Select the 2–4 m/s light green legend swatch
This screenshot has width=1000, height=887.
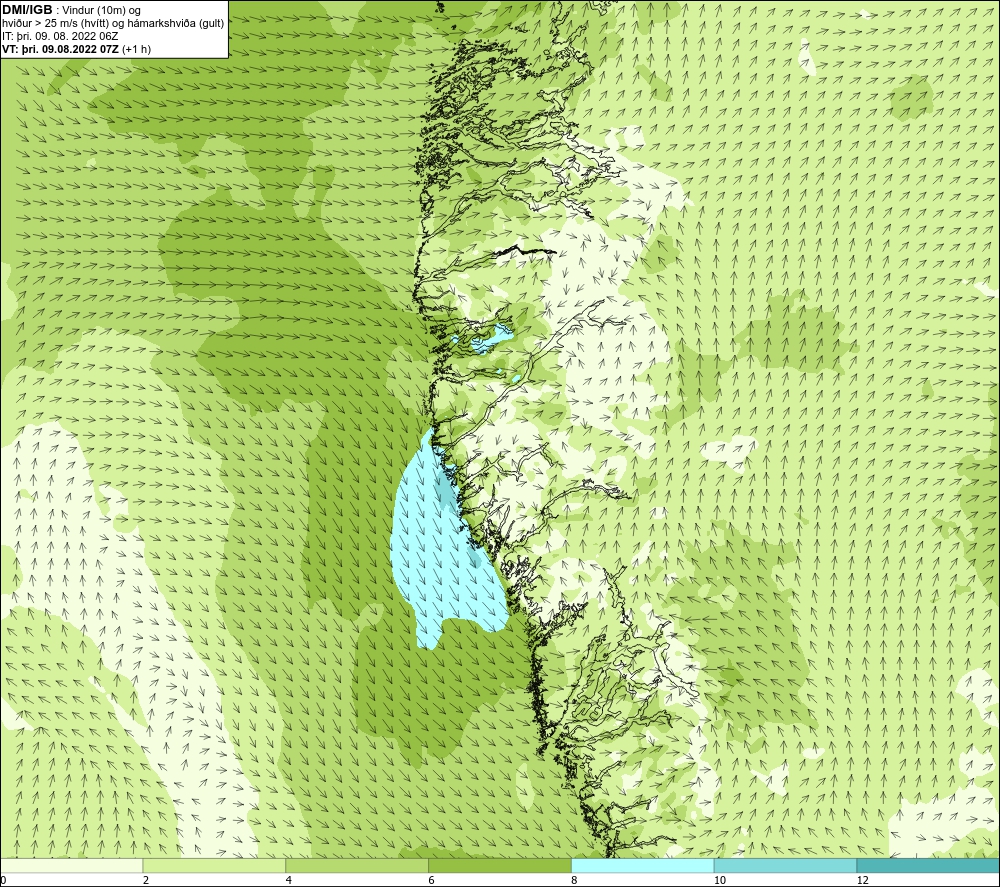click(x=214, y=865)
